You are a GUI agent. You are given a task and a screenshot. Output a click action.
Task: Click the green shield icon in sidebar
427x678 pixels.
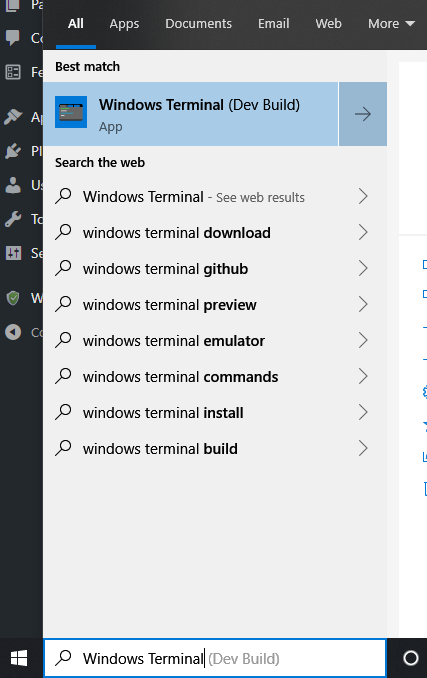[13, 298]
